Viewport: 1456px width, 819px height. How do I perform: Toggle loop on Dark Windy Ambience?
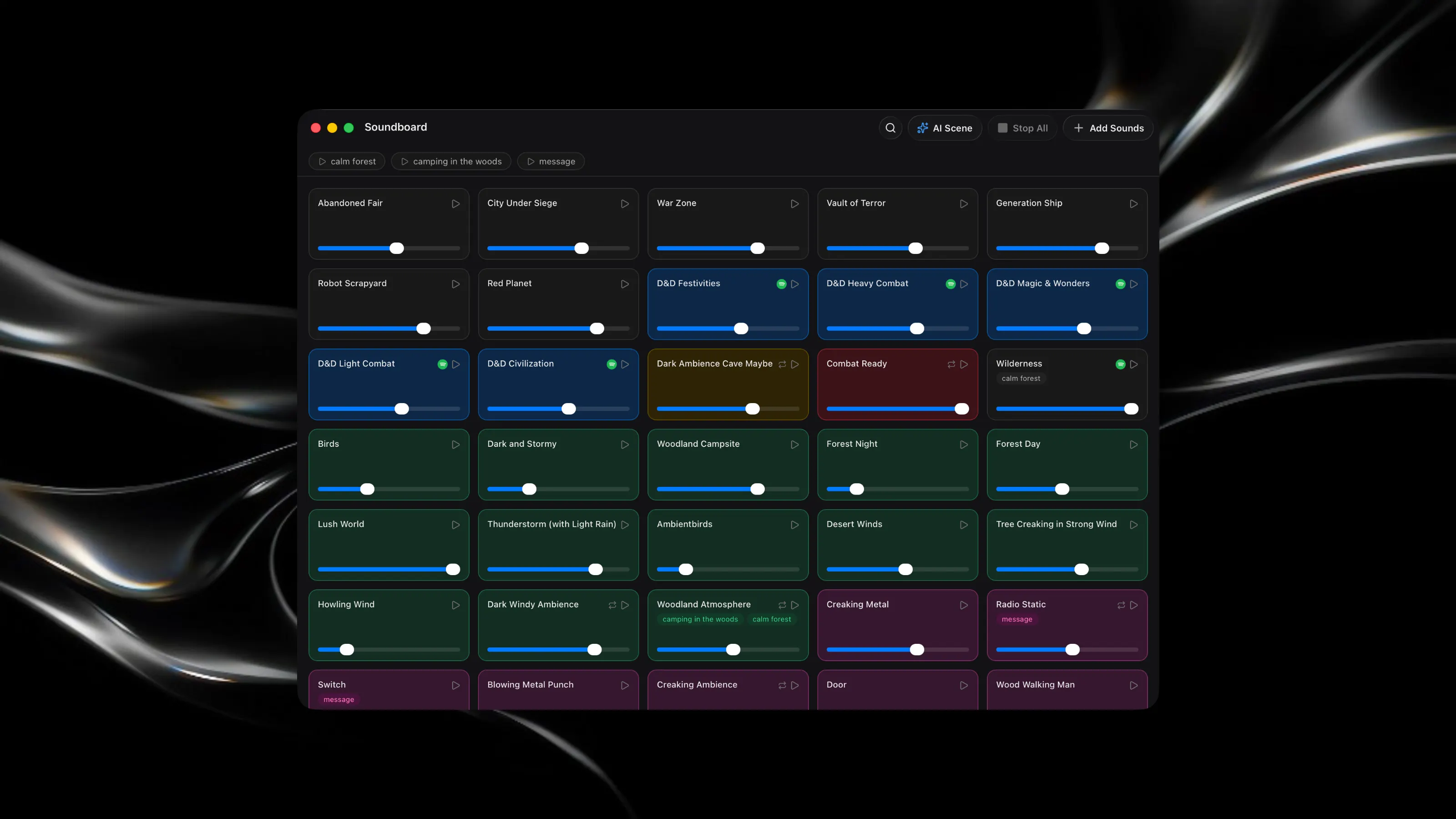click(x=612, y=605)
